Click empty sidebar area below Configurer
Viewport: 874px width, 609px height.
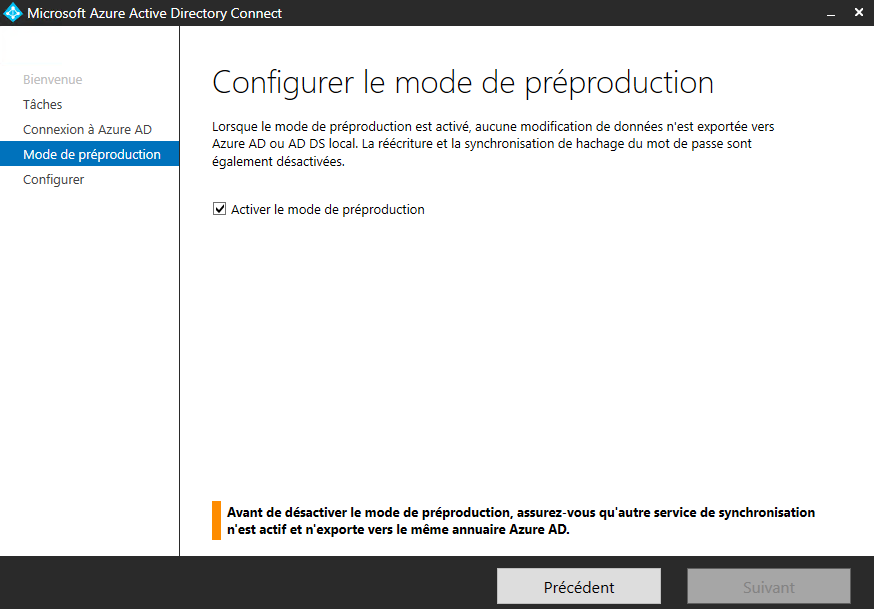pyautogui.click(x=90, y=370)
